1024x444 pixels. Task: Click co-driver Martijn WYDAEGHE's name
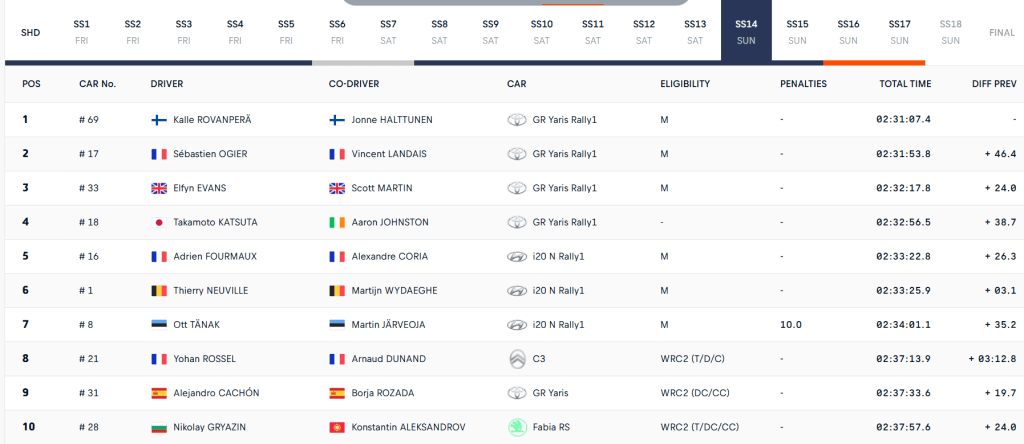coord(394,290)
